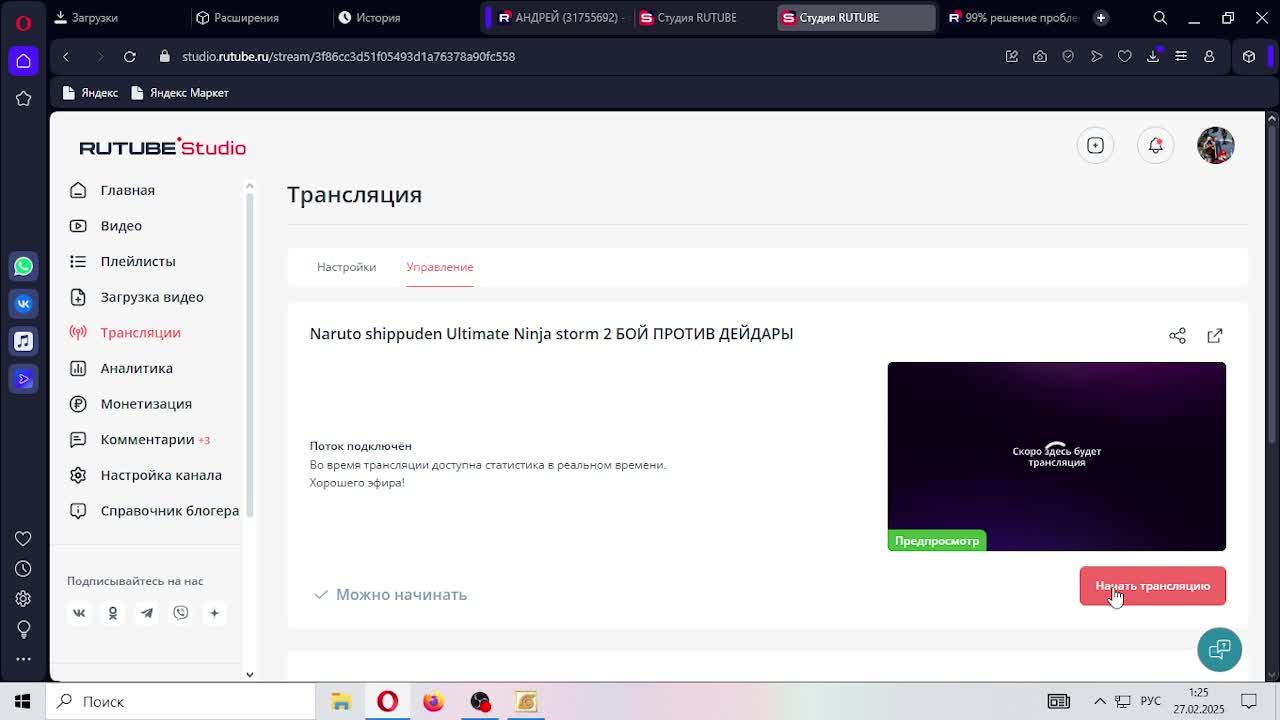Switch РУС input language in tray
The height and width of the screenshot is (720, 1280).
click(x=1151, y=702)
